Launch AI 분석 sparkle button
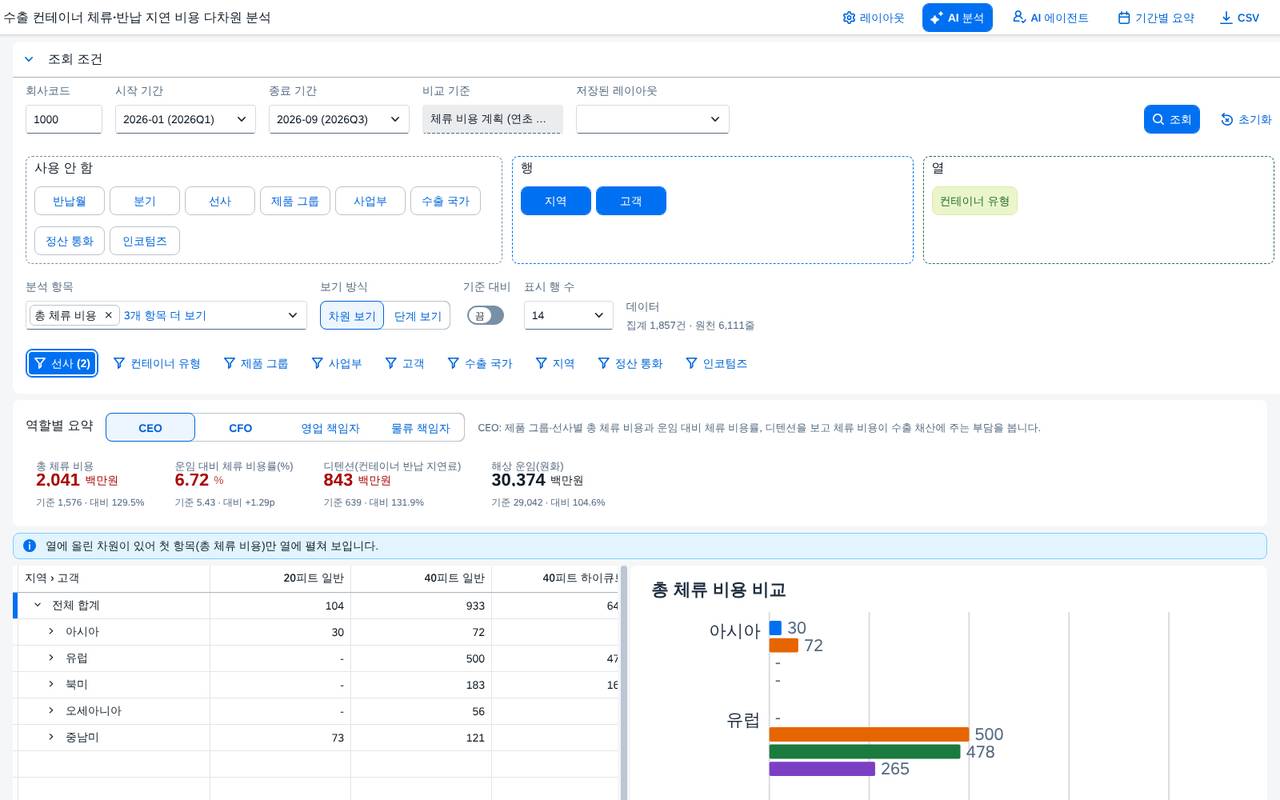This screenshot has width=1280, height=800. click(x=957, y=18)
